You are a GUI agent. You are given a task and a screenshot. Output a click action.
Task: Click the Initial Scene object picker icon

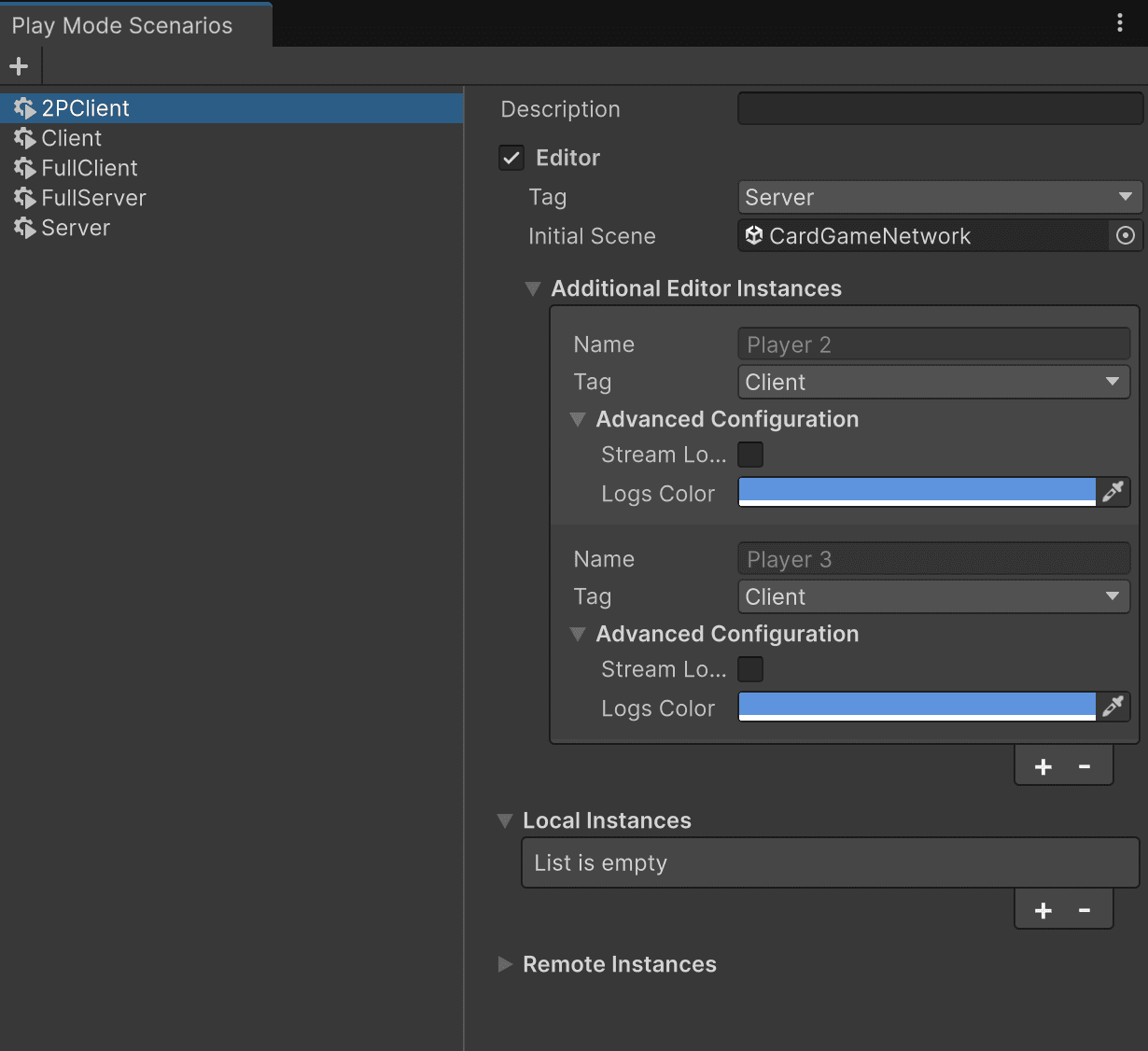click(1125, 236)
